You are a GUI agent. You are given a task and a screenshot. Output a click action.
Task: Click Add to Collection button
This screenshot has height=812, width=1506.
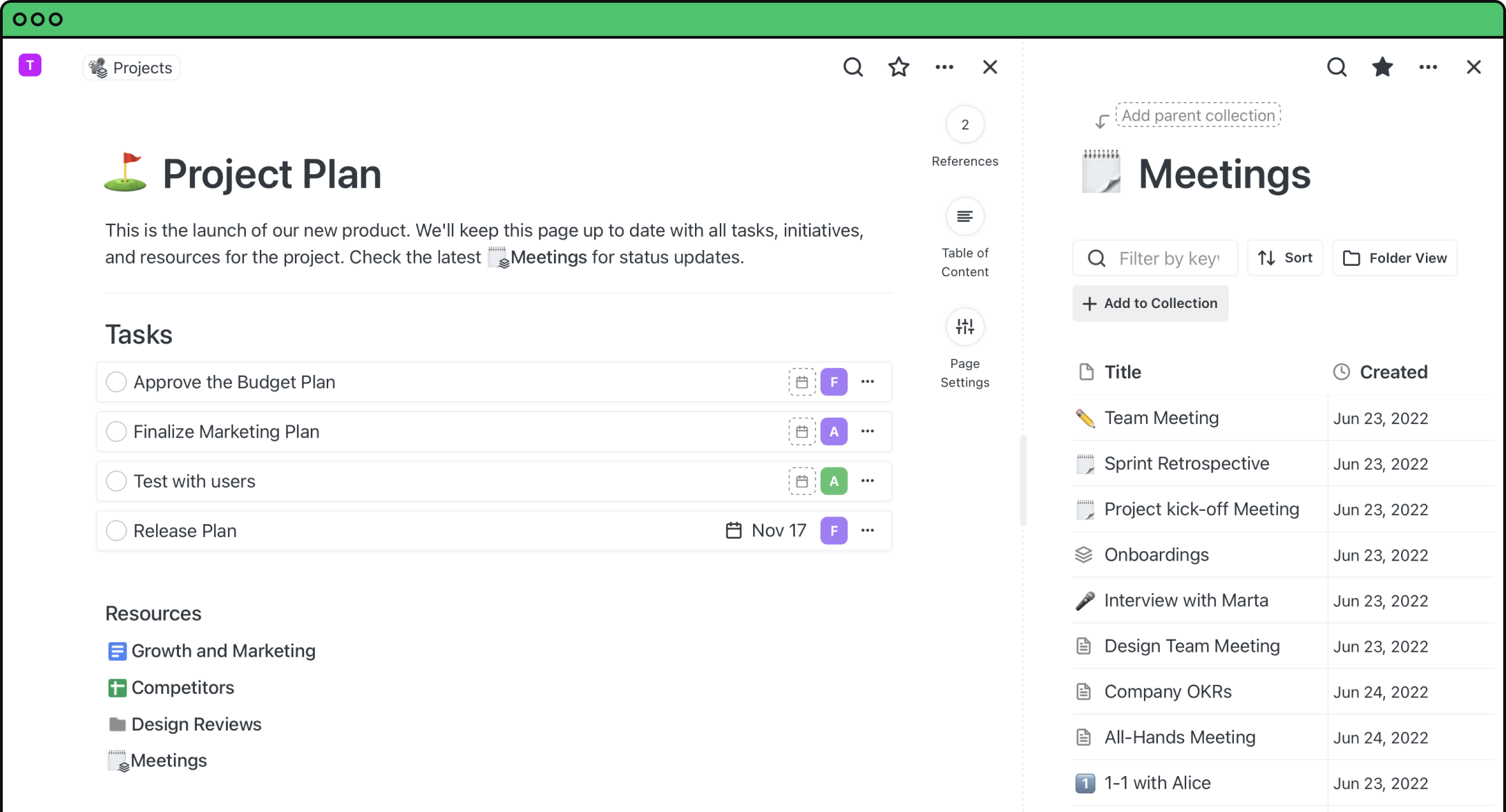click(x=1150, y=303)
